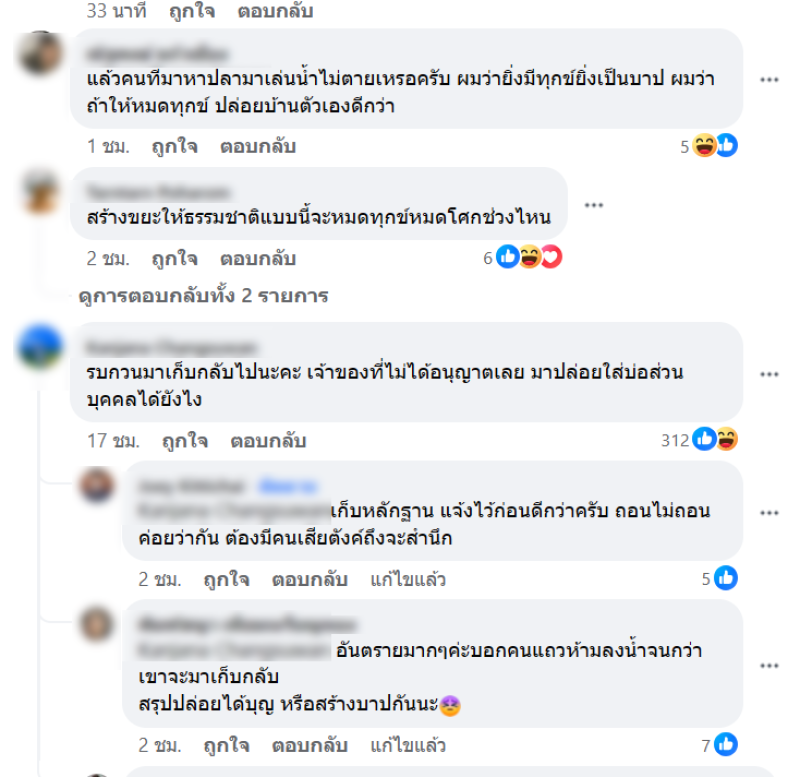Screen dimensions: 800x777
Task: Click 'ถูกใจ' under the 1 ชม. comment
Action: tap(174, 146)
